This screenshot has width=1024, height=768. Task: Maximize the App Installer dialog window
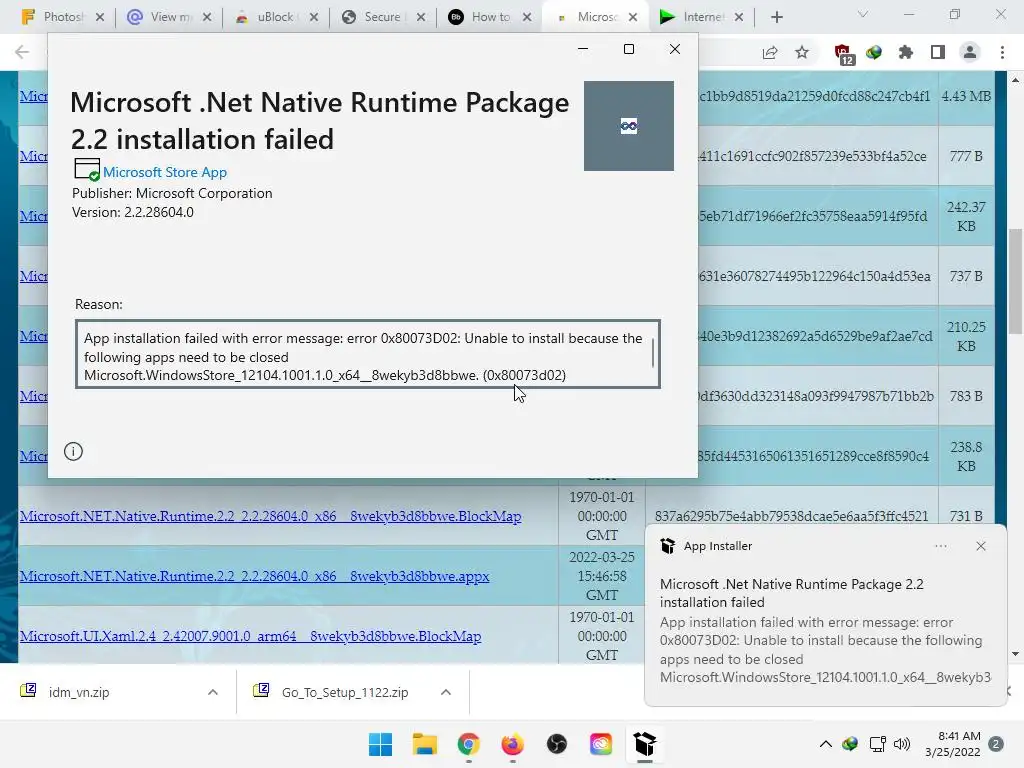point(629,49)
